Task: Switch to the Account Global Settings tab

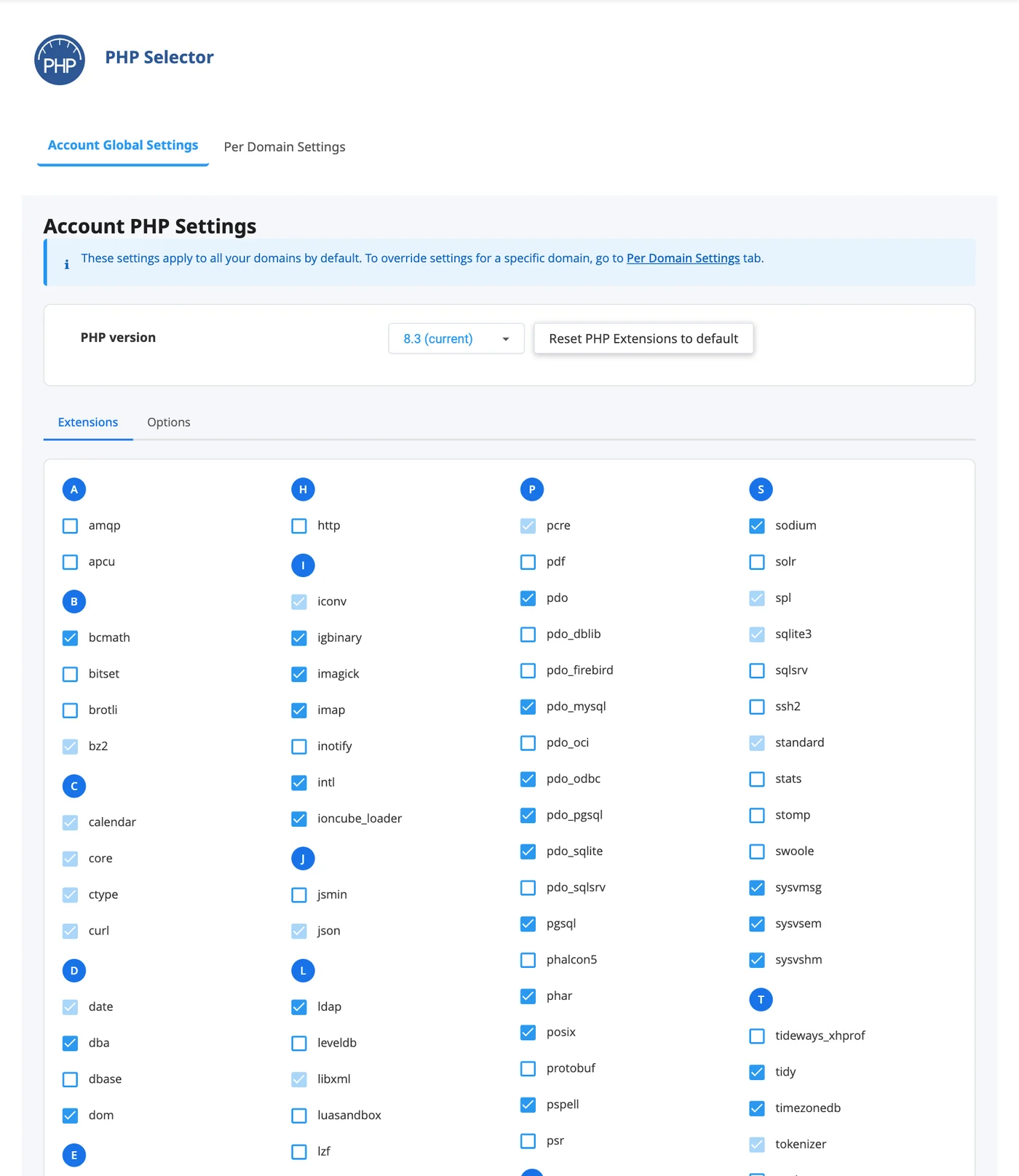Action: coord(123,146)
